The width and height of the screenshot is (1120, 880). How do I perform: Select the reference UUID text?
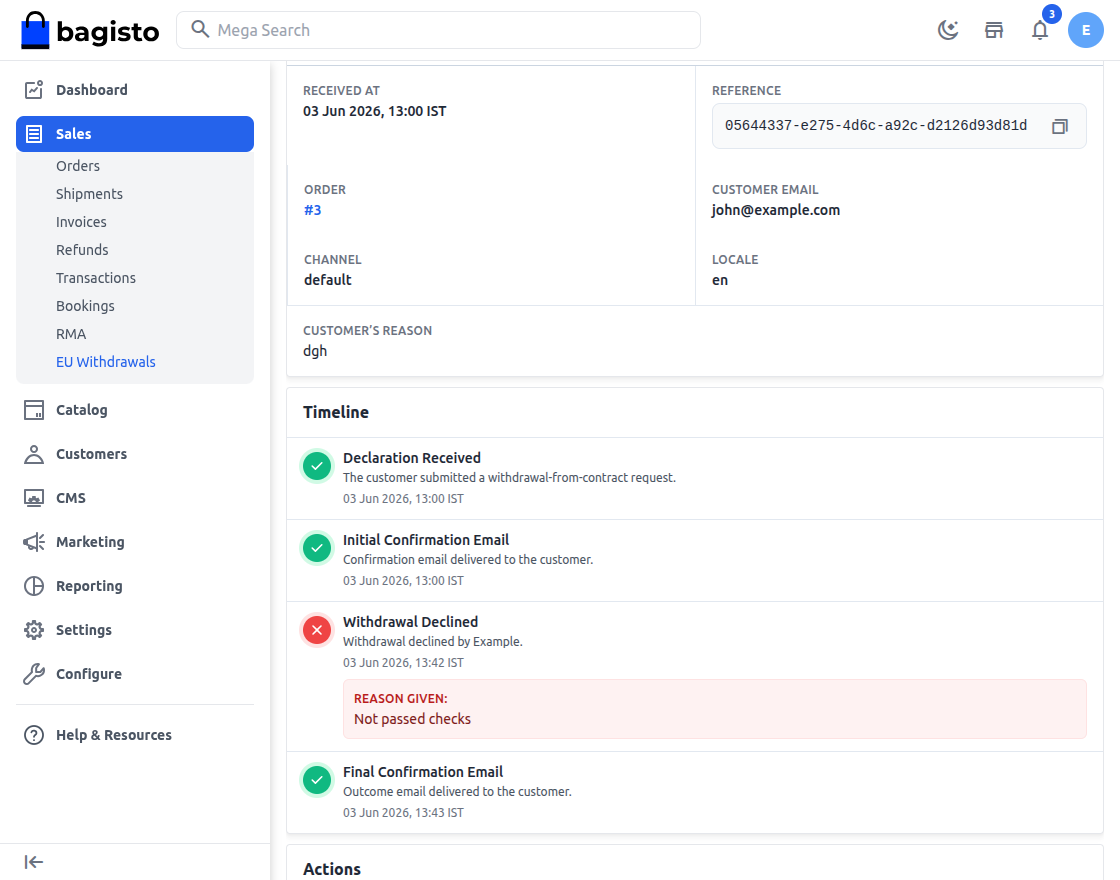[876, 126]
